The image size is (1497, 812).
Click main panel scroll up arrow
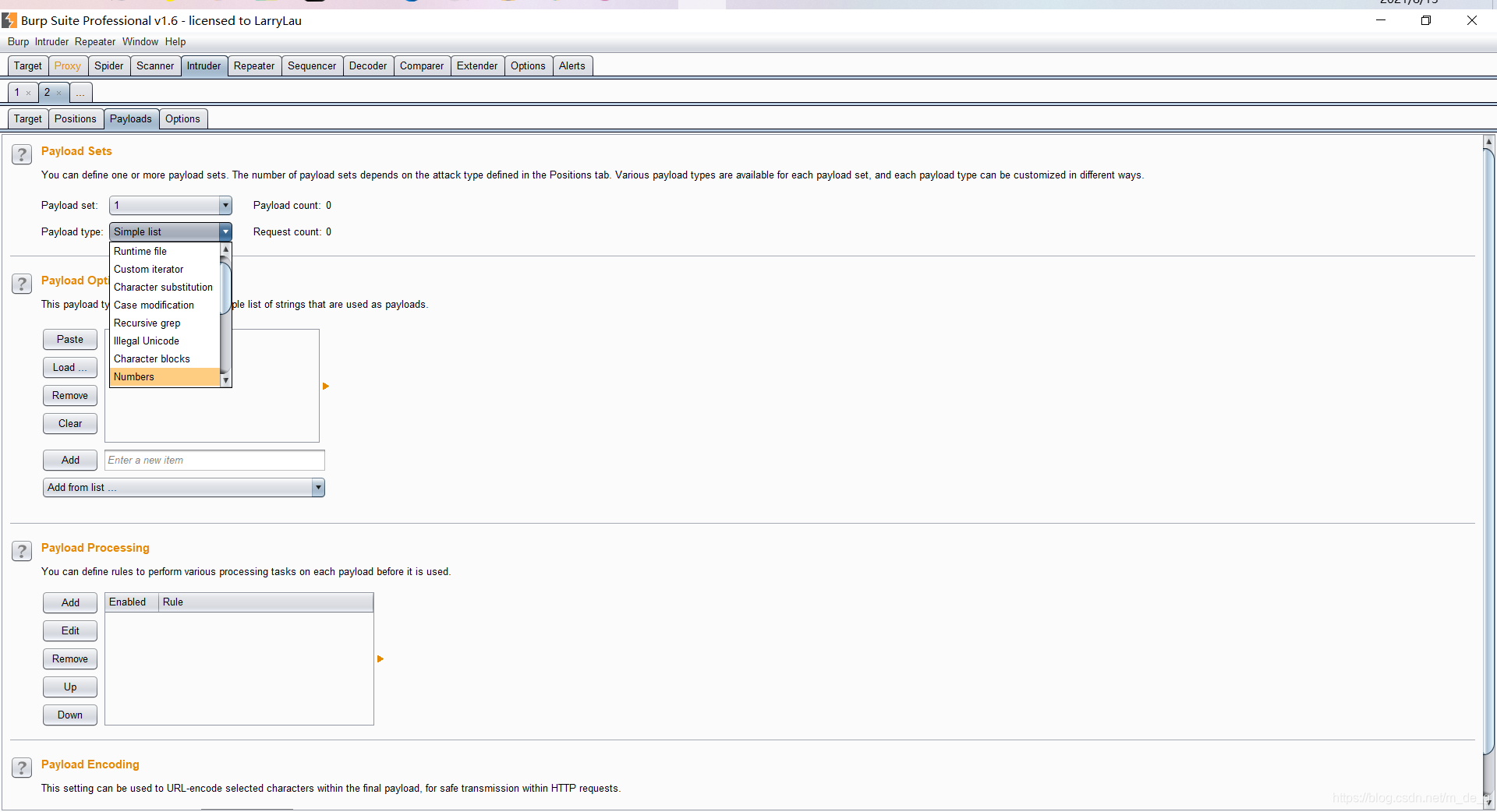(x=1489, y=142)
